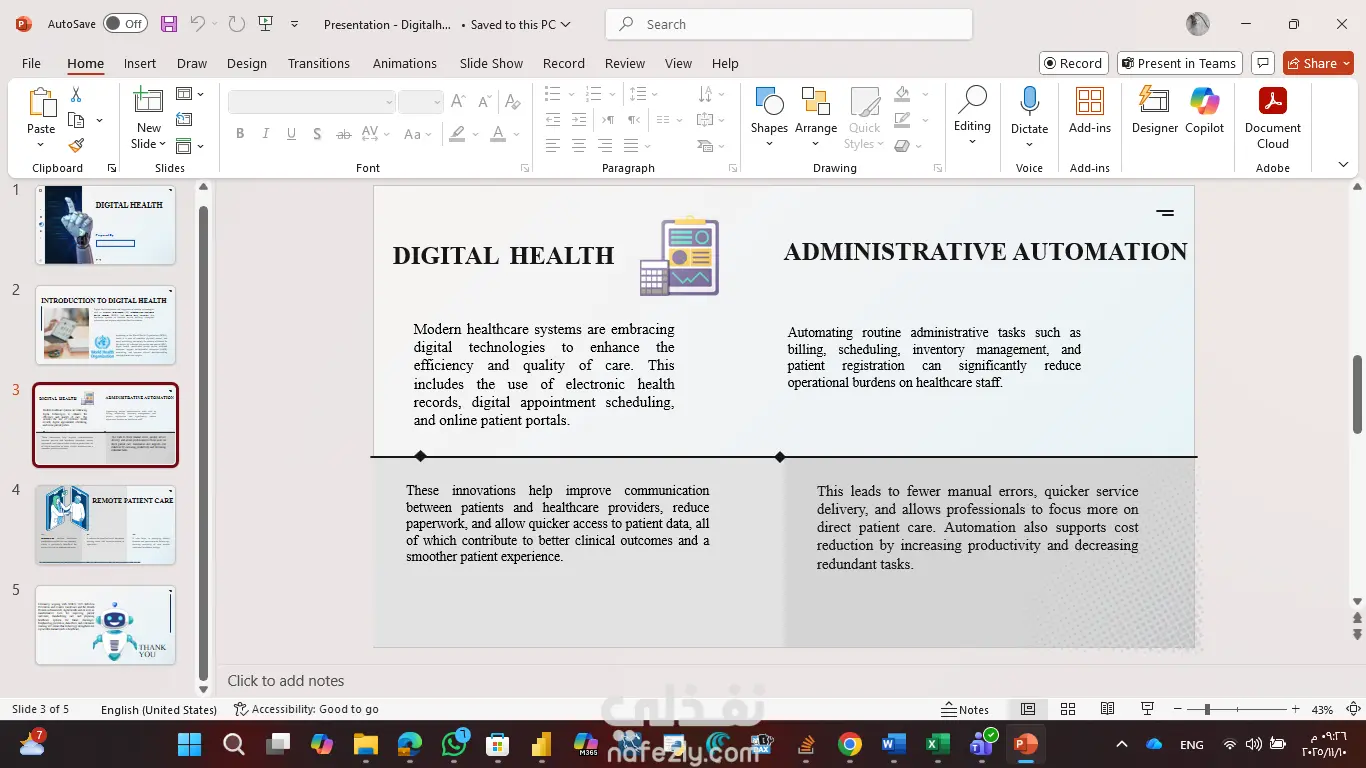Viewport: 1366px width, 768px height.
Task: Undo the last action
Action: [x=198, y=24]
